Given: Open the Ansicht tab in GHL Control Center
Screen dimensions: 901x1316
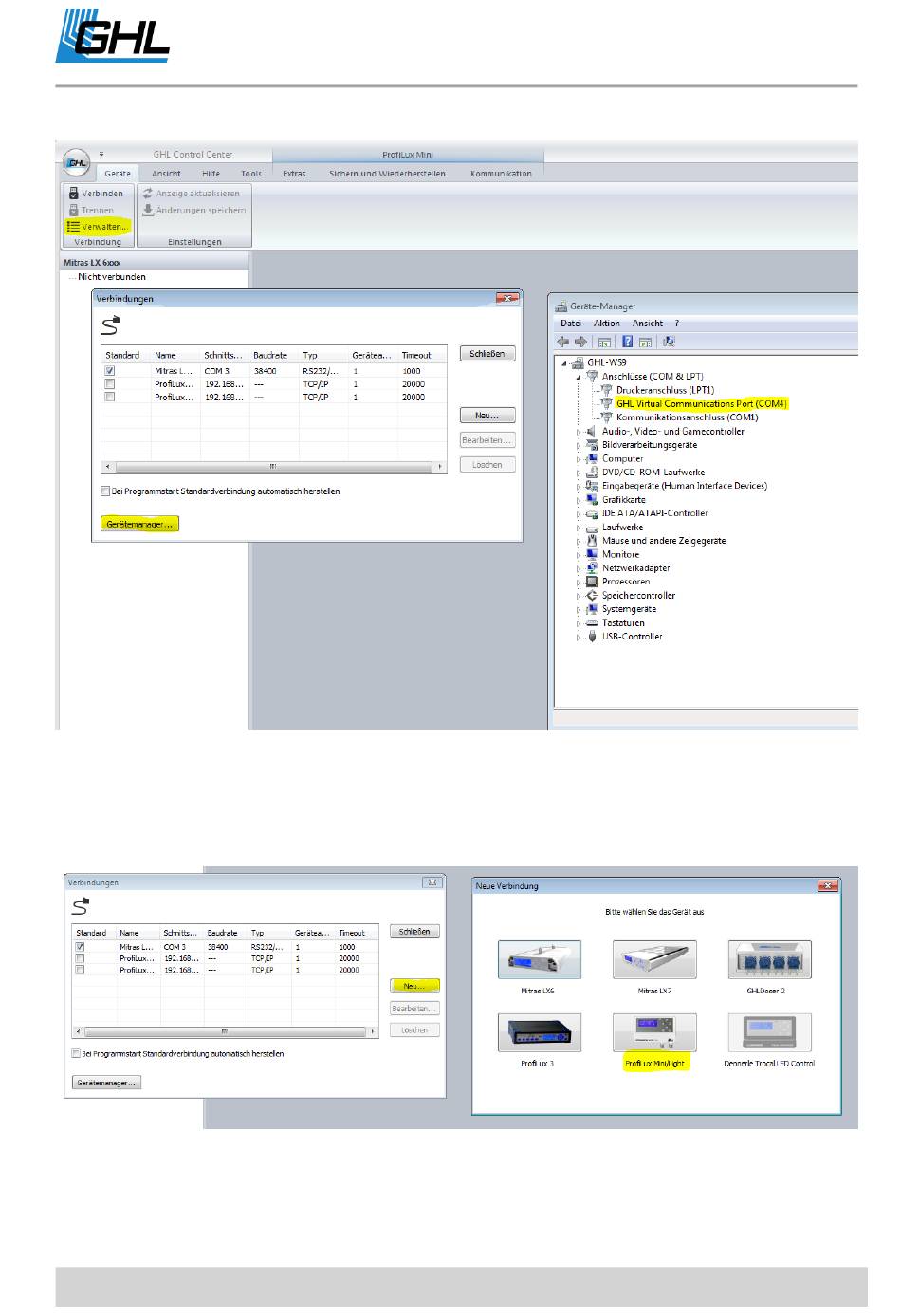Looking at the screenshot, I should (x=166, y=174).
